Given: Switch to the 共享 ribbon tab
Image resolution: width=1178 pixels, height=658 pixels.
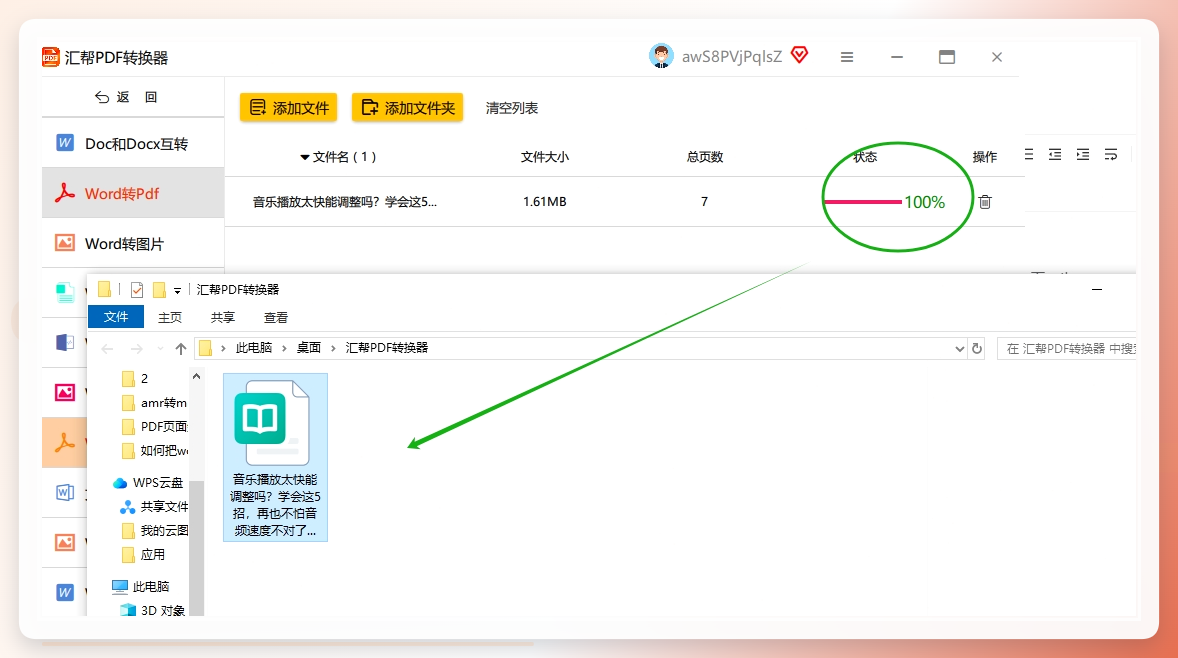Looking at the screenshot, I should [222, 318].
